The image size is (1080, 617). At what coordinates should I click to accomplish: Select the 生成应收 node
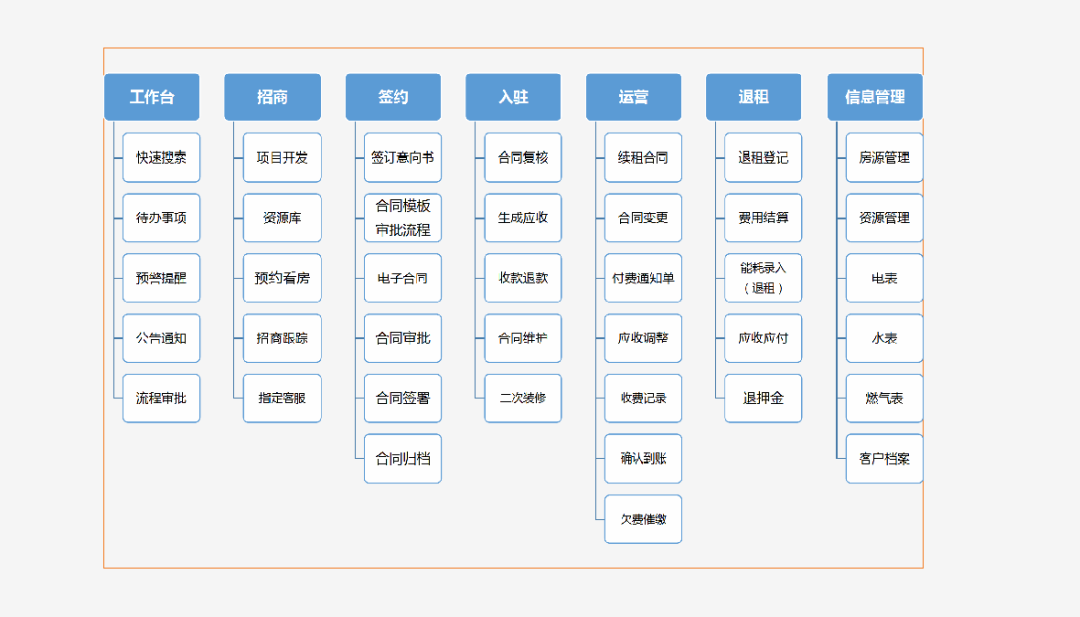pos(523,218)
